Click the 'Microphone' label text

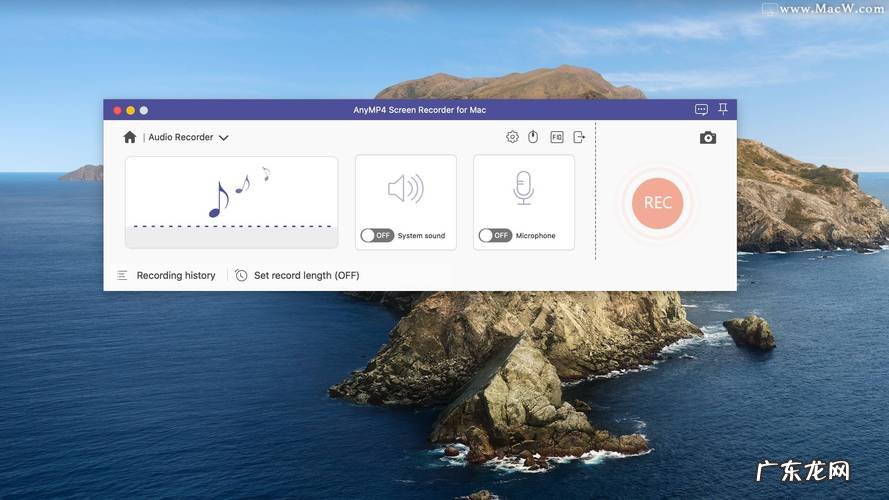pos(535,236)
